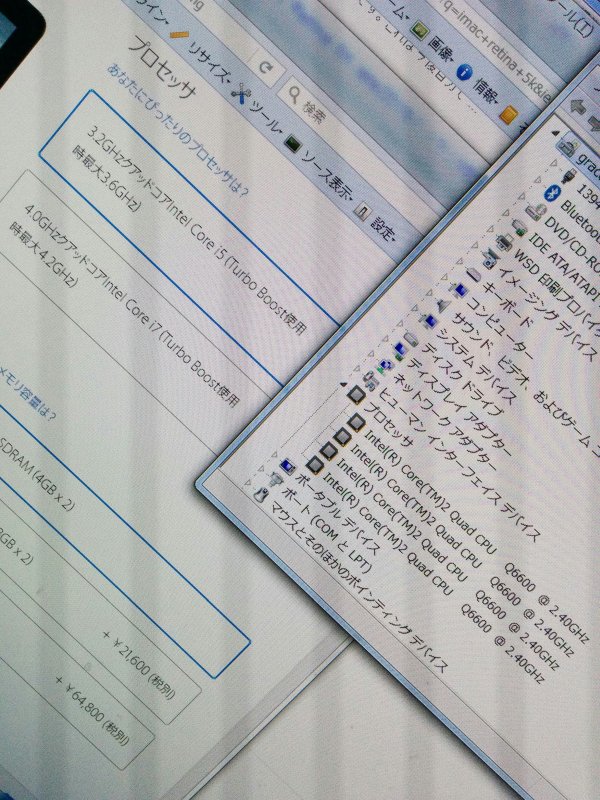Click the ソース表示 screen icon in browser toolbar
Screen dimensions: 600x800
[293, 145]
